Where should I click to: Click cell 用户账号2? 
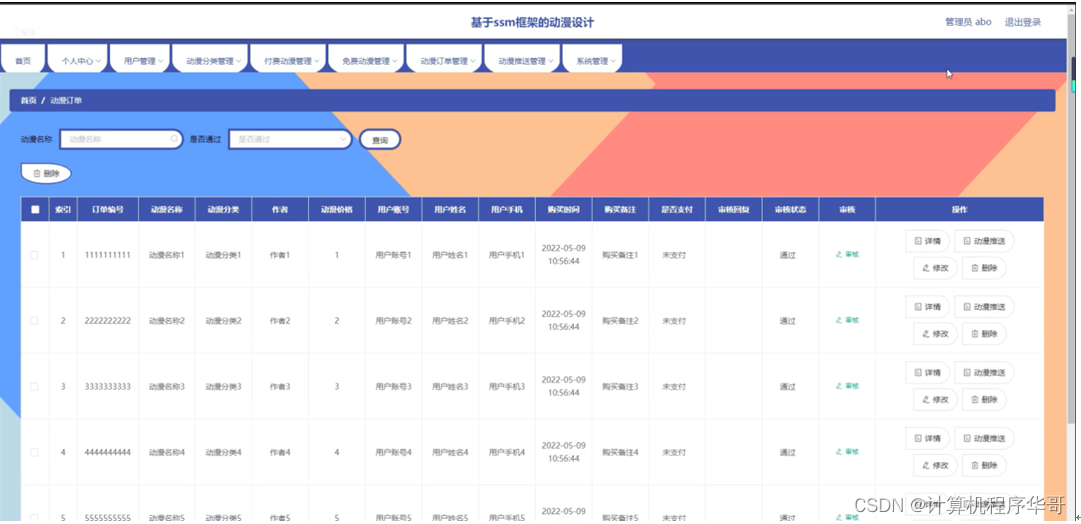pos(394,321)
